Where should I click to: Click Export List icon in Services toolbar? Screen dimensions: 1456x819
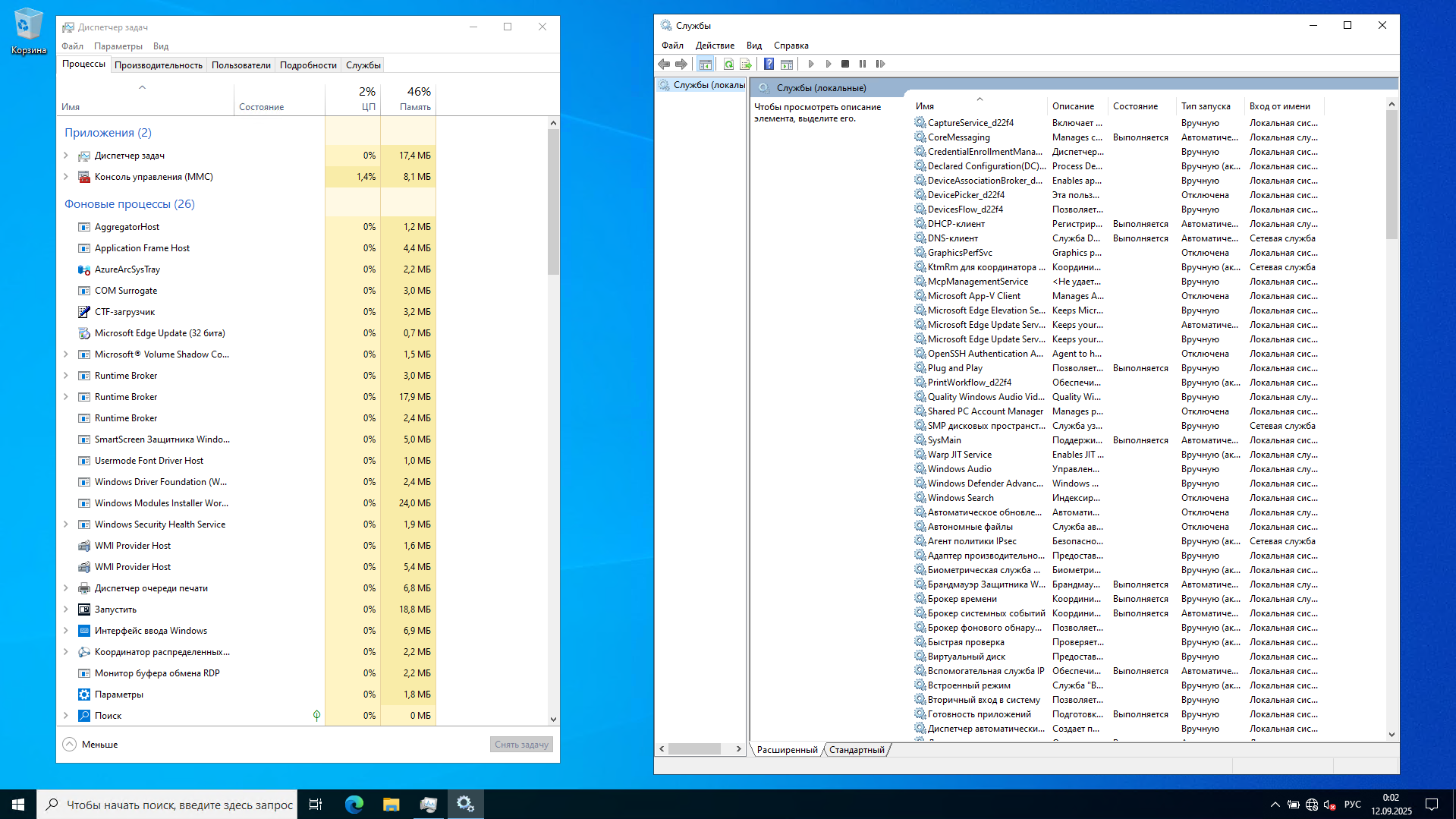point(746,65)
